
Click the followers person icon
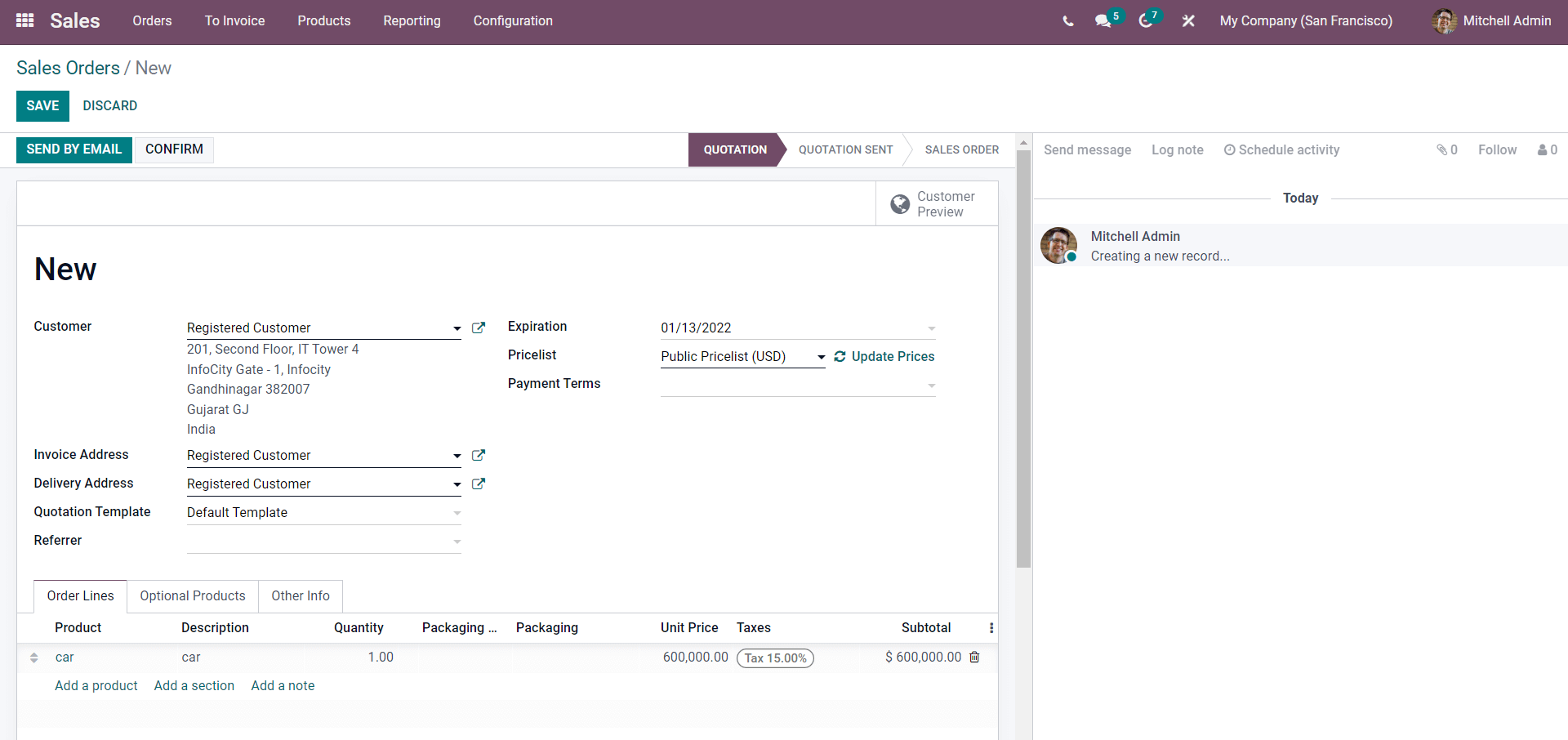click(1542, 149)
